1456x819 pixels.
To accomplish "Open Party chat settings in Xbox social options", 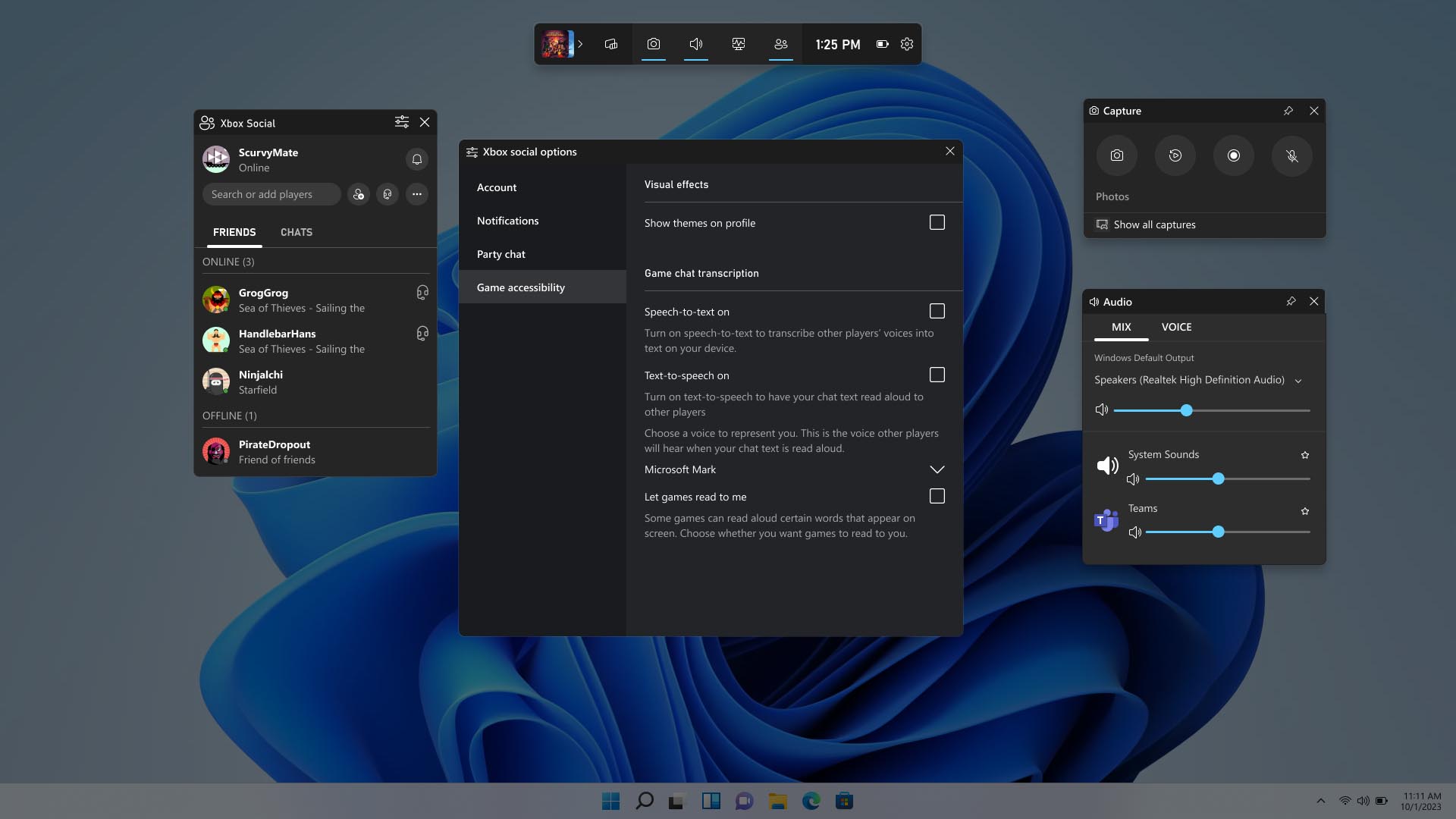I will (501, 254).
